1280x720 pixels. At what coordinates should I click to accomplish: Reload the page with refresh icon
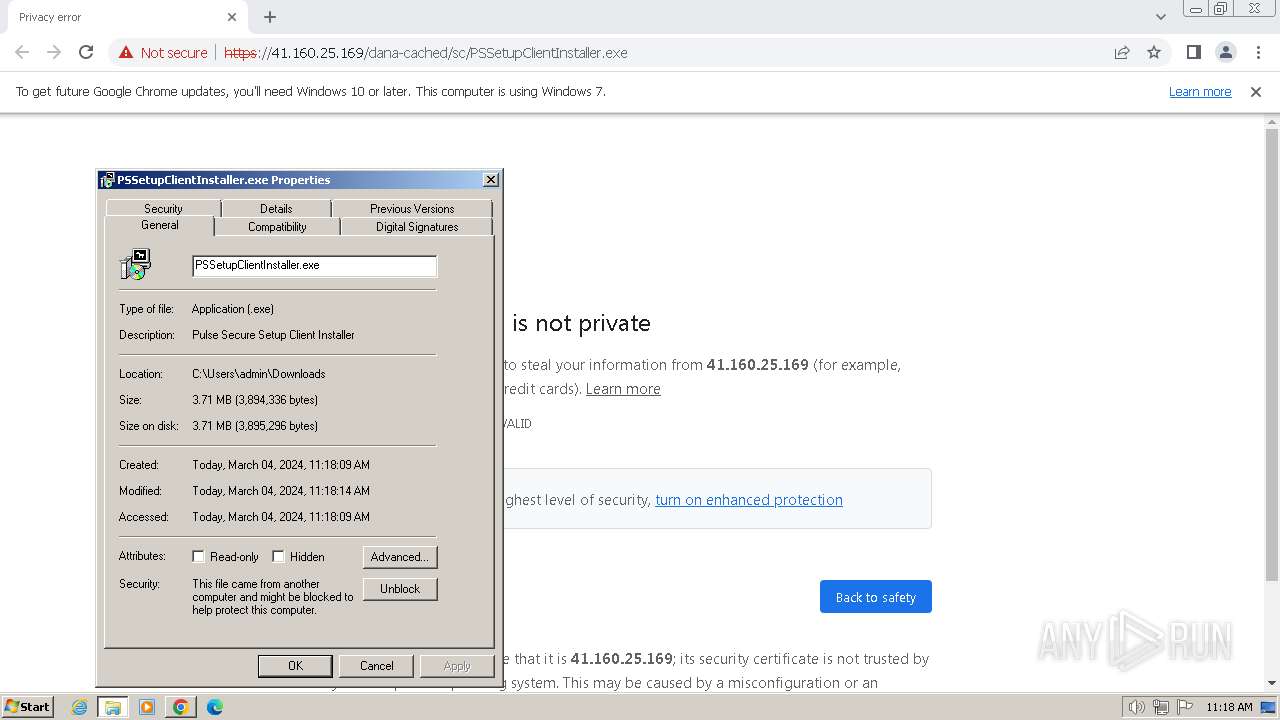pos(86,52)
